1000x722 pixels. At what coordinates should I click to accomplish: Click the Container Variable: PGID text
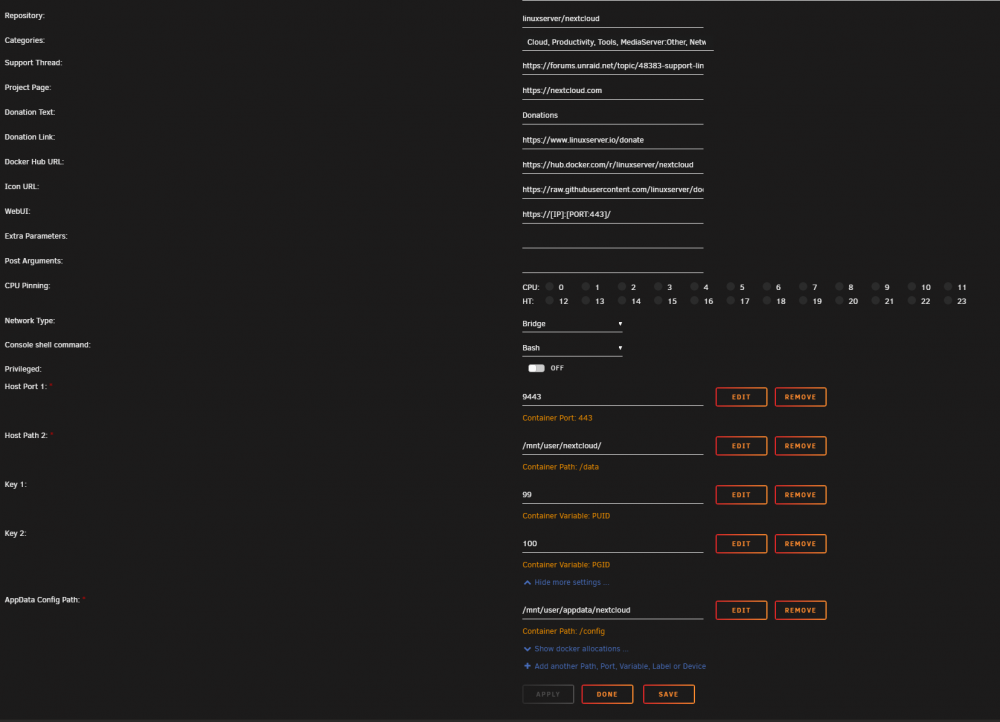click(566, 565)
